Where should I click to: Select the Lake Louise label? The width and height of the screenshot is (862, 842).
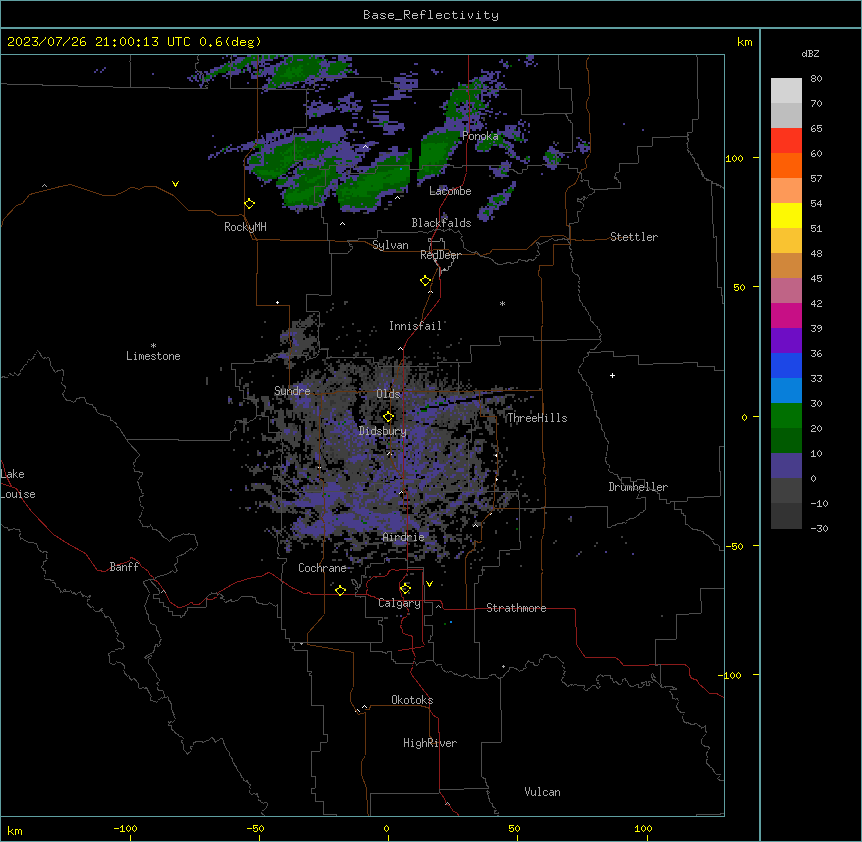(18, 484)
